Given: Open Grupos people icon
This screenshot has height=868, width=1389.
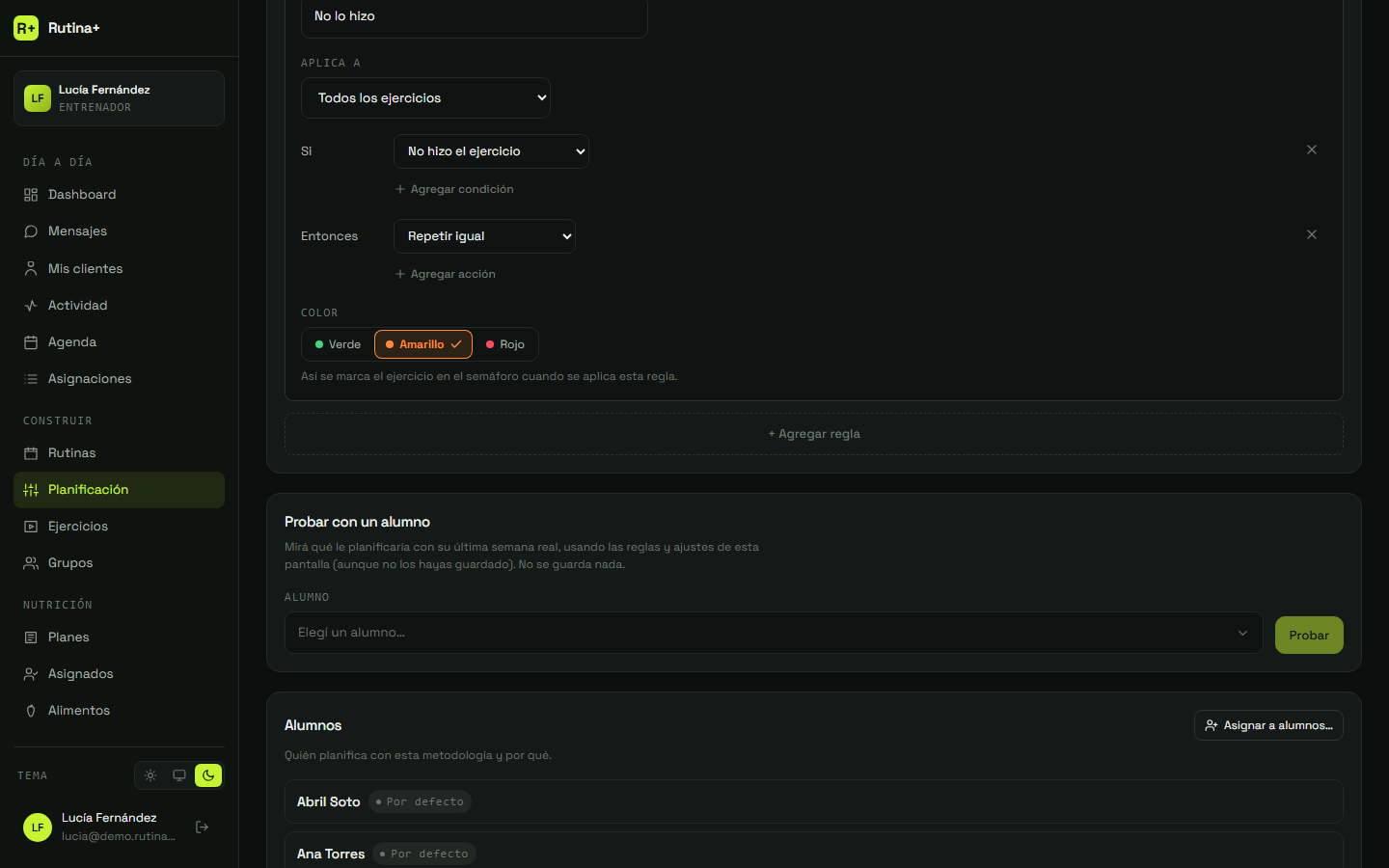Looking at the screenshot, I should point(31,563).
